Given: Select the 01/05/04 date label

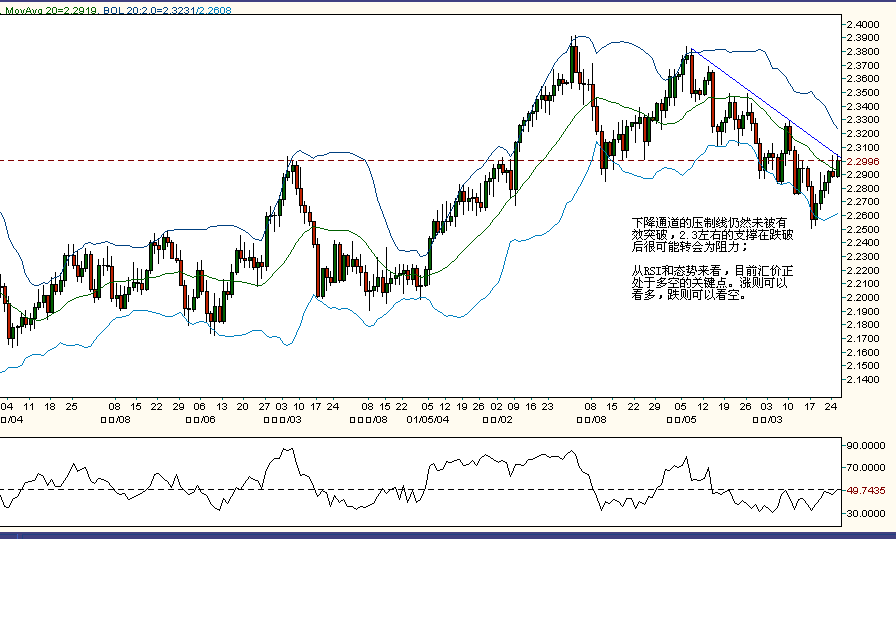Looking at the screenshot, I should click(x=427, y=421).
